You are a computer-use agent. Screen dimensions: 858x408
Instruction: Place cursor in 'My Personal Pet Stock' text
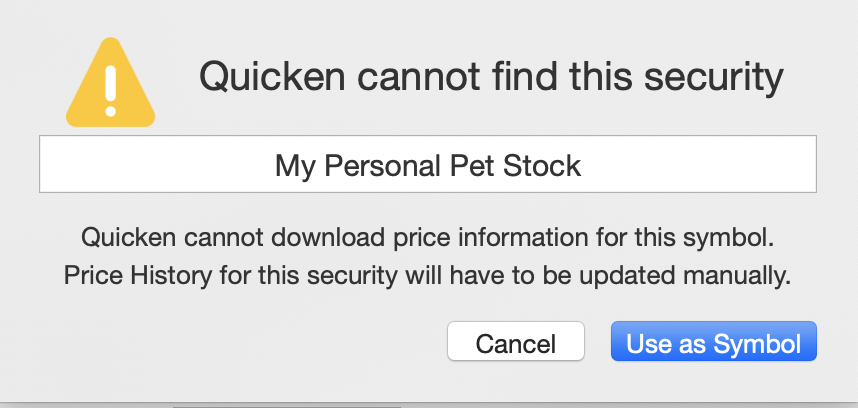[x=428, y=166]
